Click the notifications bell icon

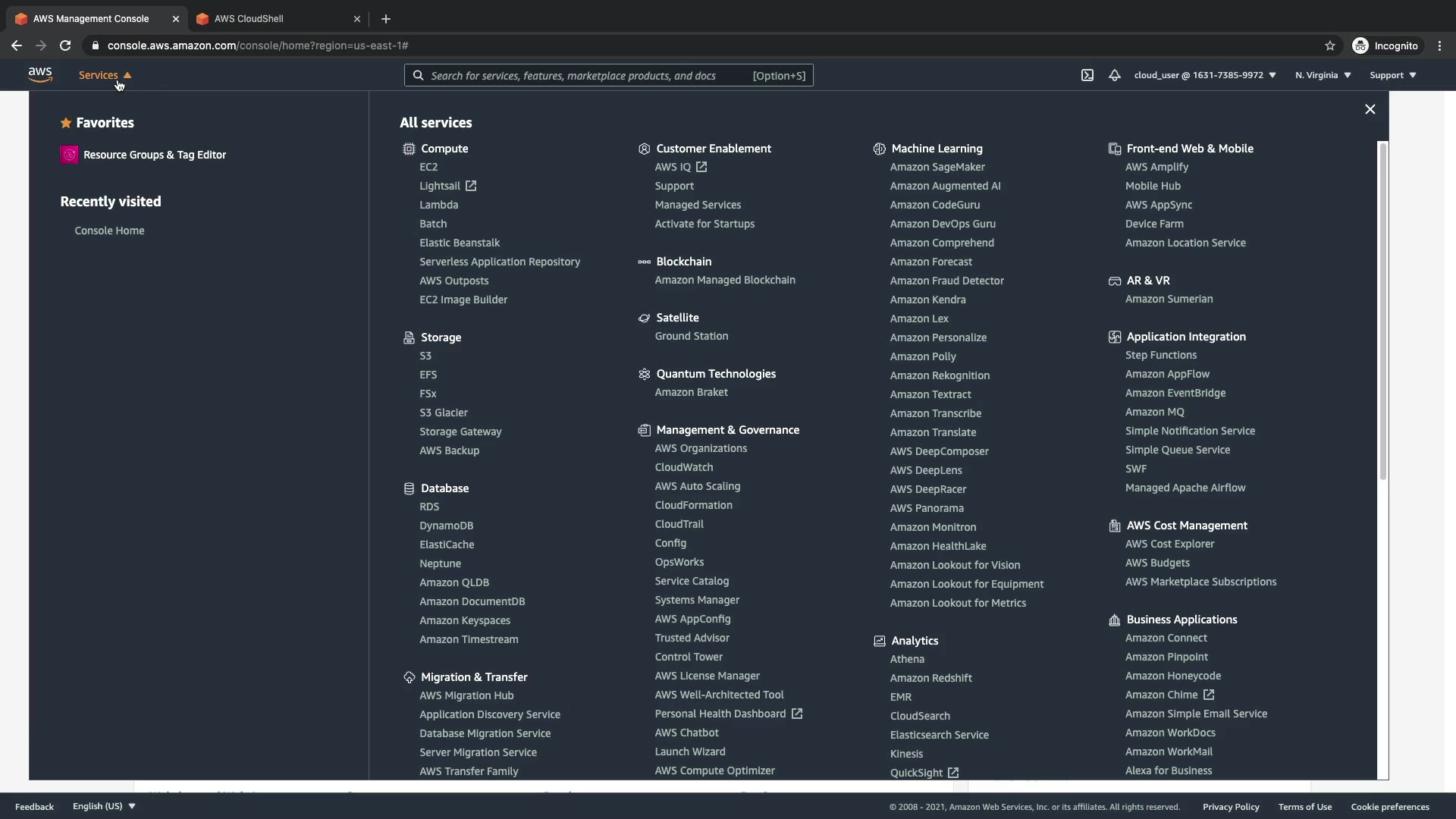pyautogui.click(x=1114, y=75)
